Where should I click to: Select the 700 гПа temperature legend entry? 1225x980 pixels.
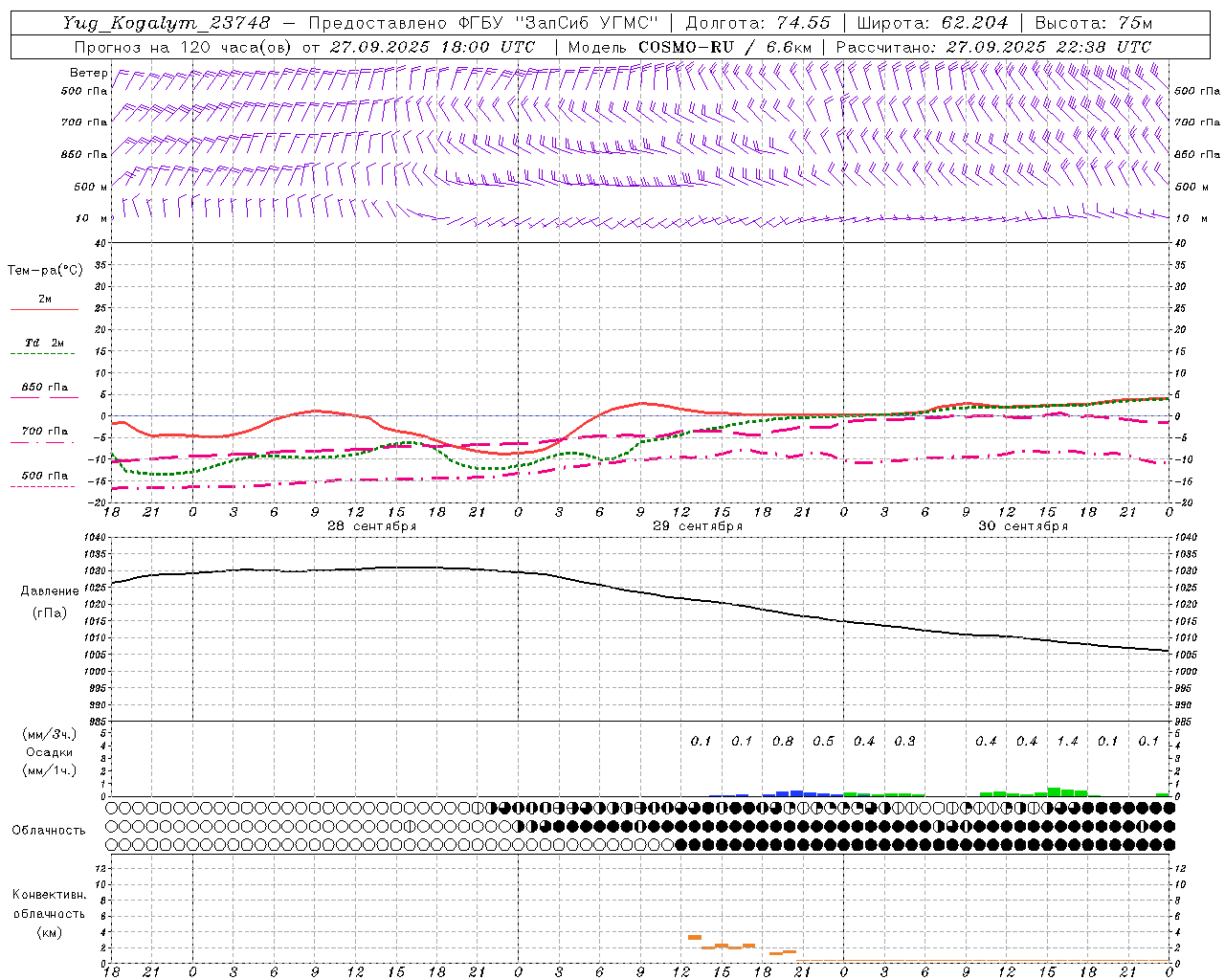click(44, 432)
